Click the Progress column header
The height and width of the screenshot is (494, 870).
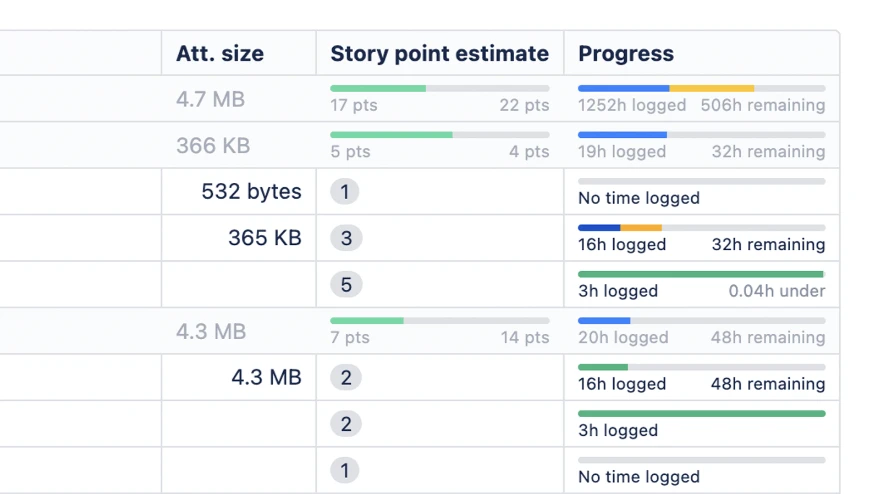point(626,54)
